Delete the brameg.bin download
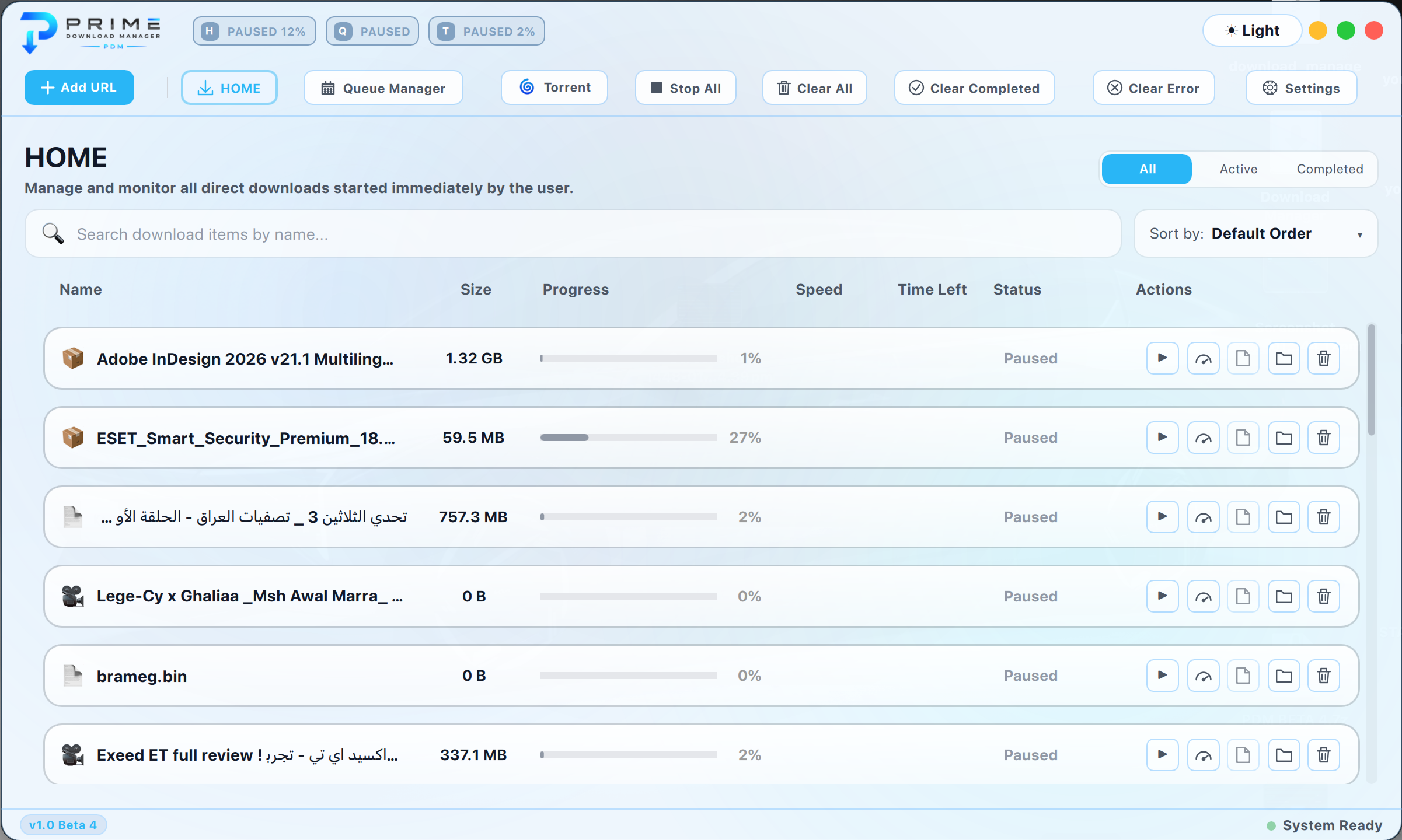The width and height of the screenshot is (1402, 840). [1324, 675]
